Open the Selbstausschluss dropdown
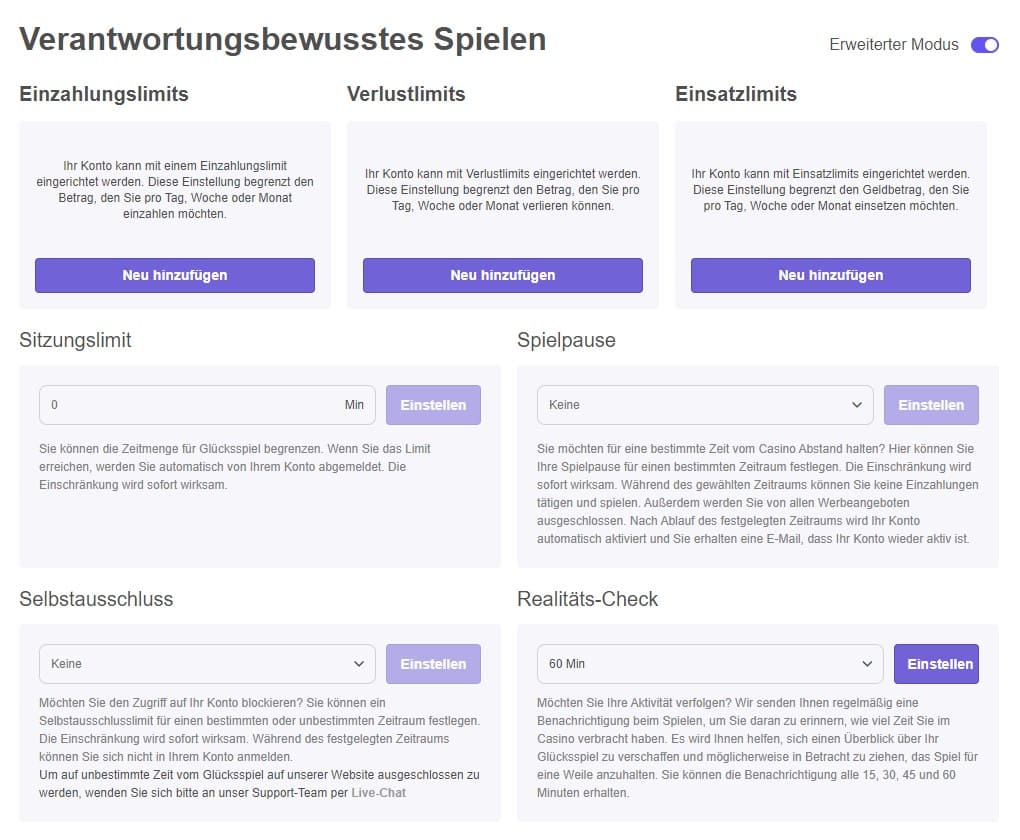The image size is (1020, 840). pos(207,663)
